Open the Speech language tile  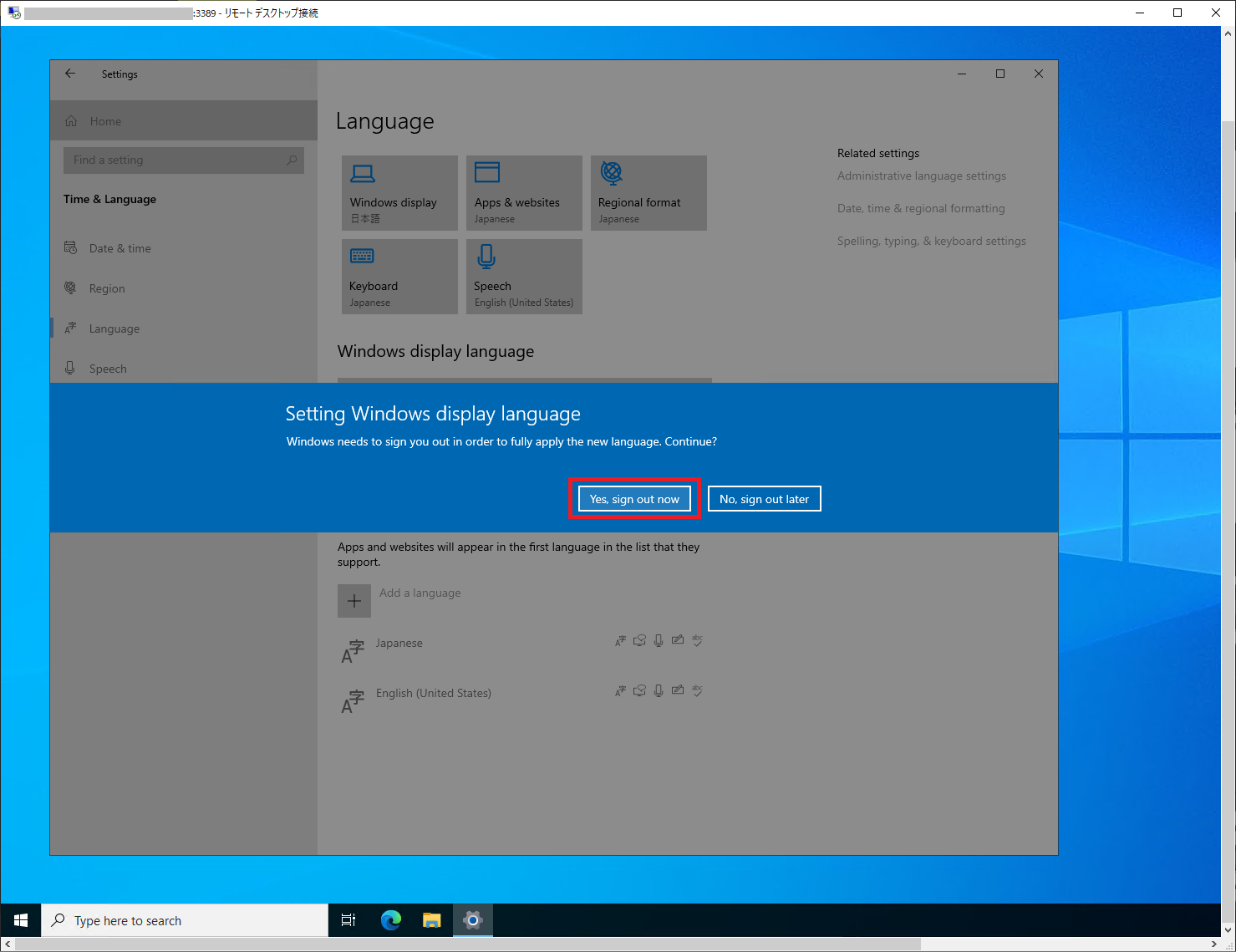coord(523,276)
